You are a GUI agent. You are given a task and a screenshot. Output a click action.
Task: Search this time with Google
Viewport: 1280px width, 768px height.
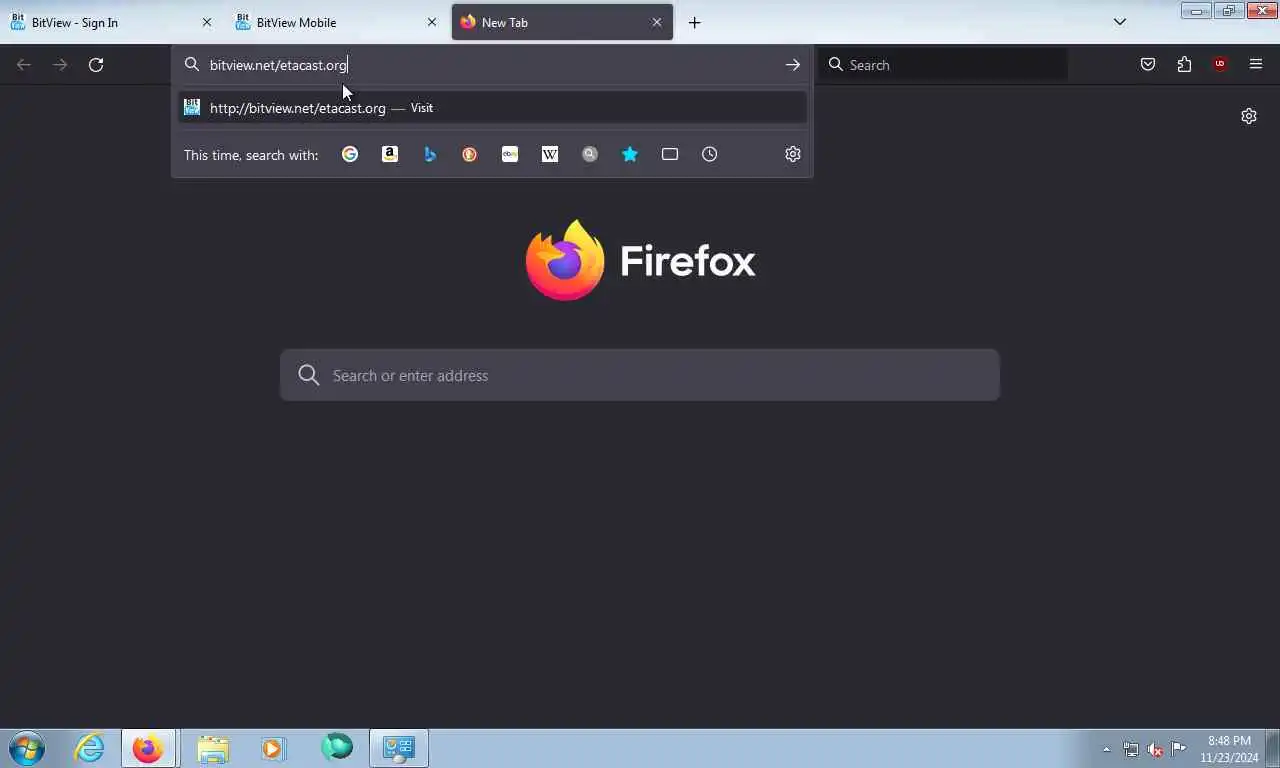pyautogui.click(x=350, y=154)
